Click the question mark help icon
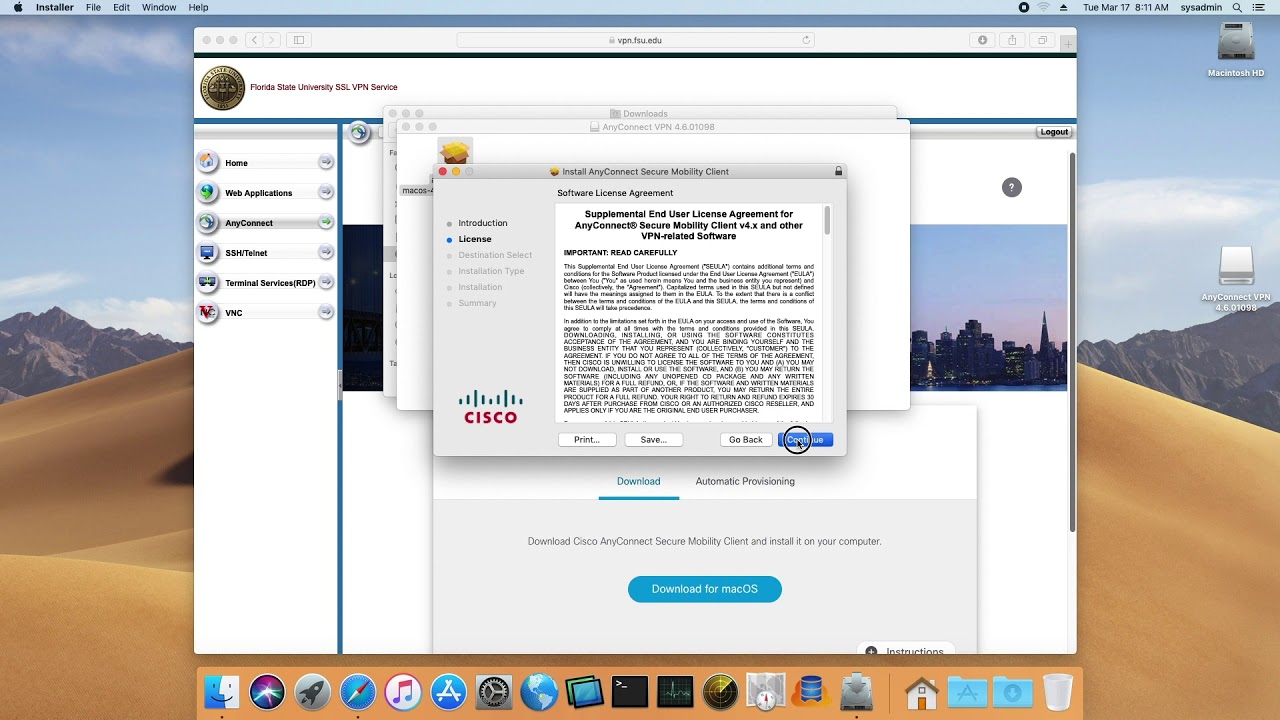Image resolution: width=1280 pixels, height=720 pixels. coord(1012,187)
